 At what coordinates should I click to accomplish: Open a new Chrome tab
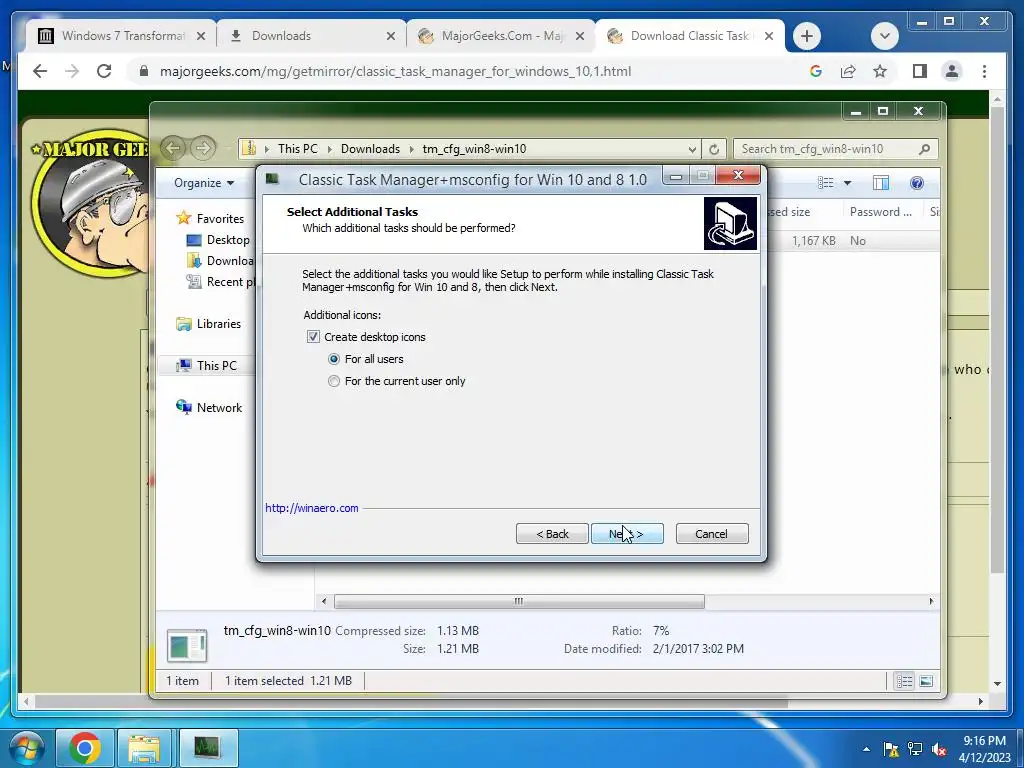click(x=807, y=36)
